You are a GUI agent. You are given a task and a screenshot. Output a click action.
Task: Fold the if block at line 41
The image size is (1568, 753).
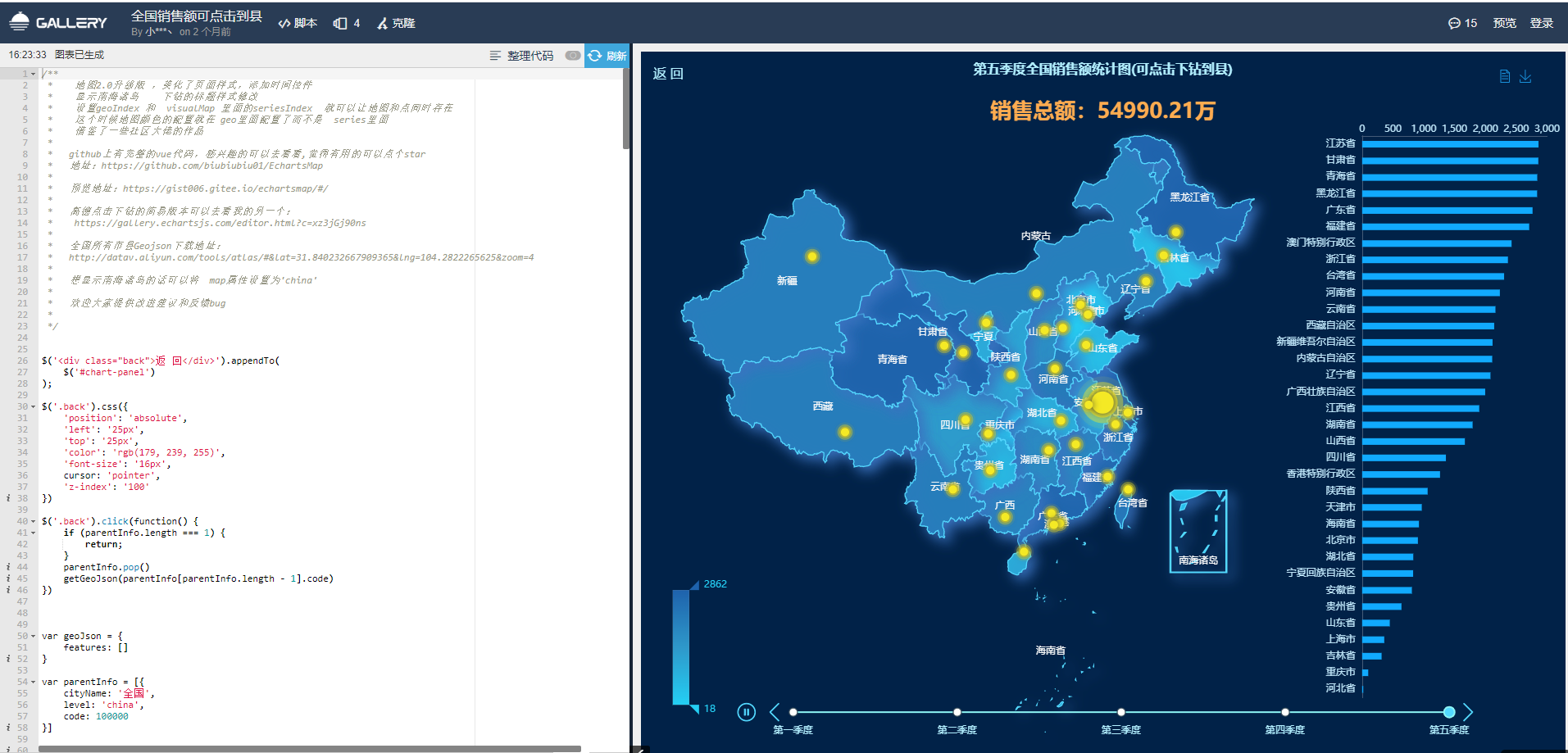34,533
